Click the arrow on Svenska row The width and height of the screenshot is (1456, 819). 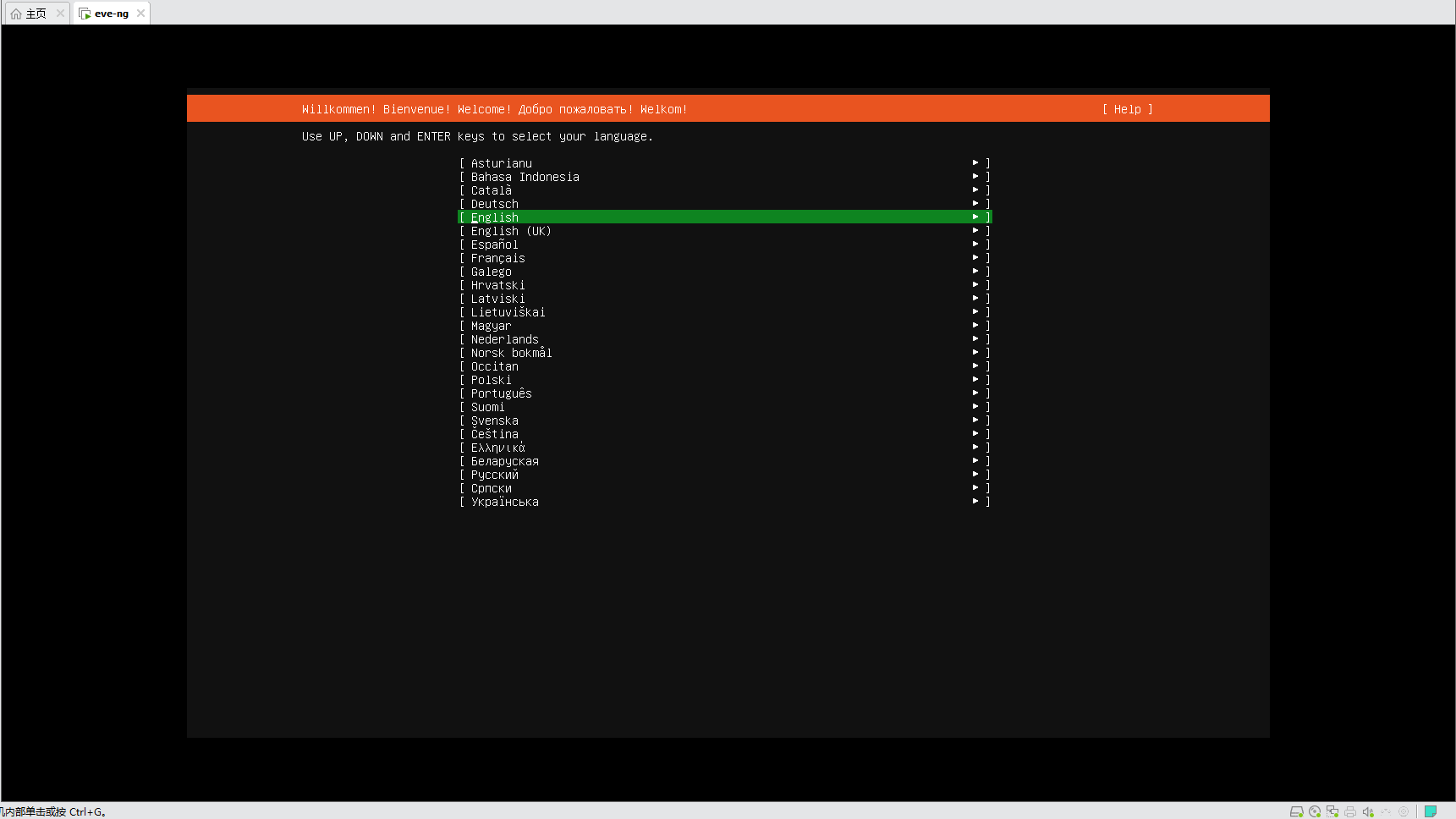tap(975, 420)
